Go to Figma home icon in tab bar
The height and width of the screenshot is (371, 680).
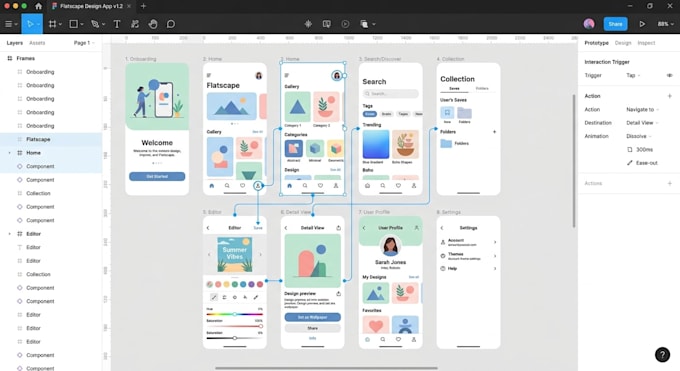[39, 6]
